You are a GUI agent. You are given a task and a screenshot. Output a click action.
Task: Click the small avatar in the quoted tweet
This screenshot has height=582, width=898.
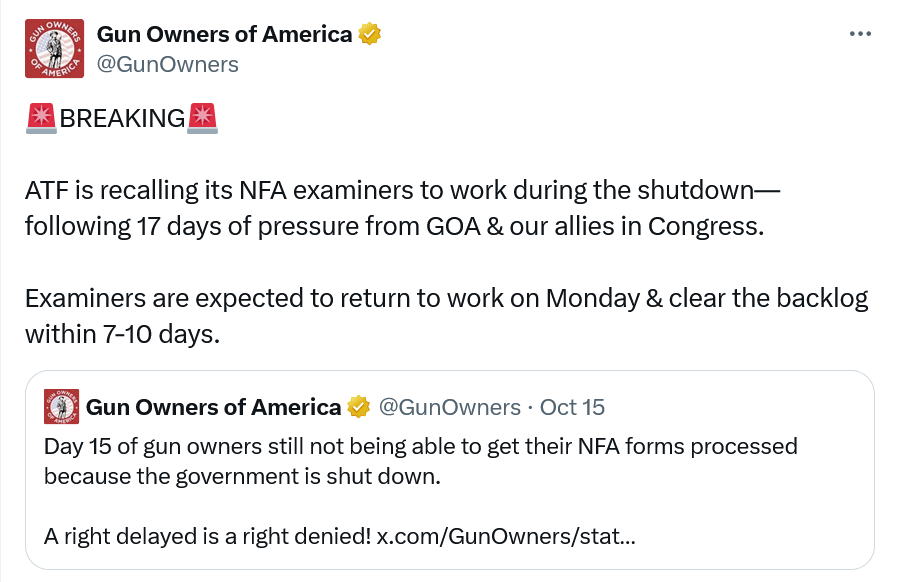62,408
